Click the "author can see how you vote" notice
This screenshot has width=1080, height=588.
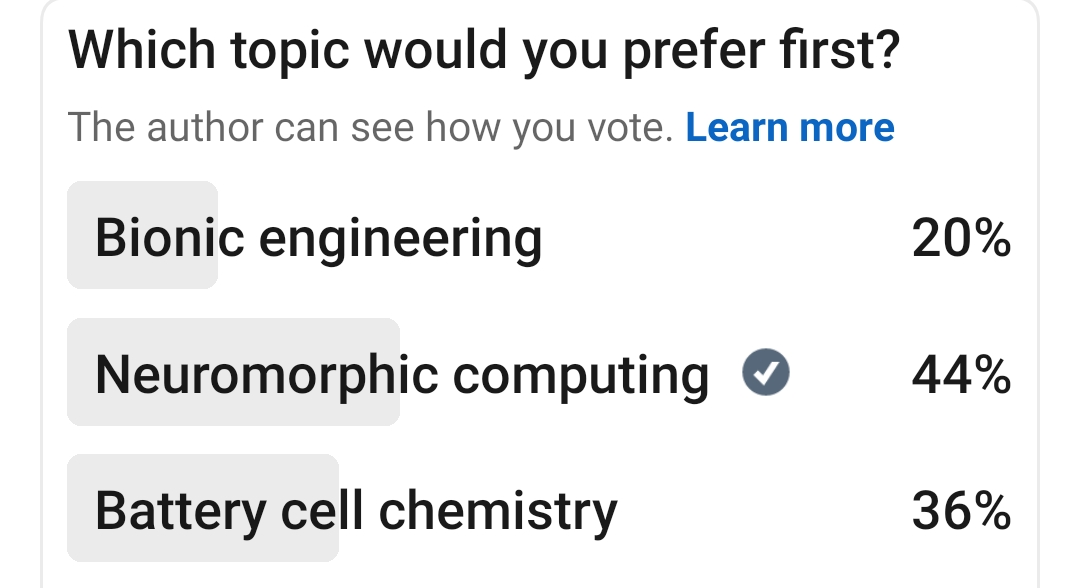370,128
